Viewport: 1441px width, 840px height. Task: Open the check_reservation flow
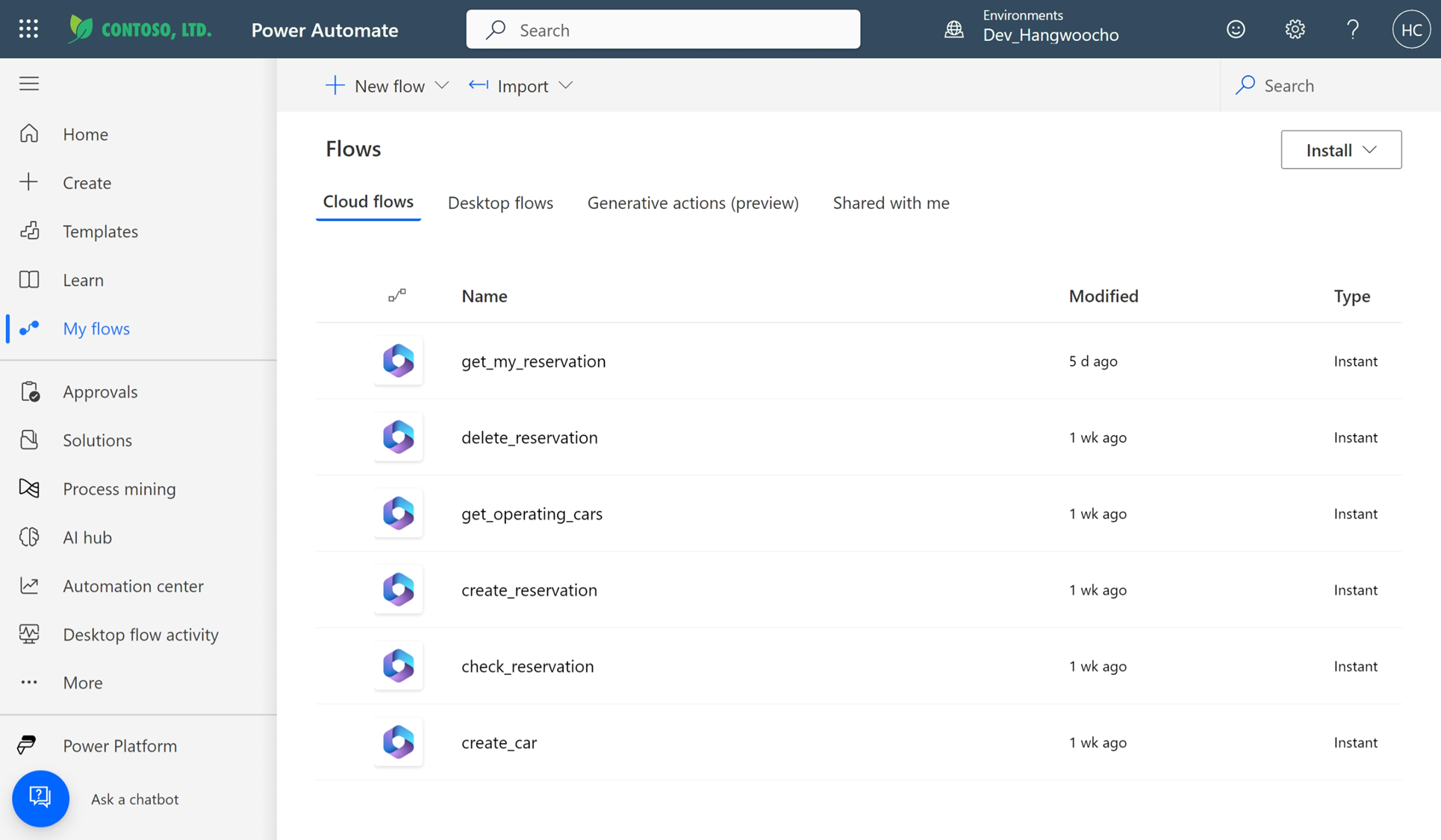click(x=527, y=666)
